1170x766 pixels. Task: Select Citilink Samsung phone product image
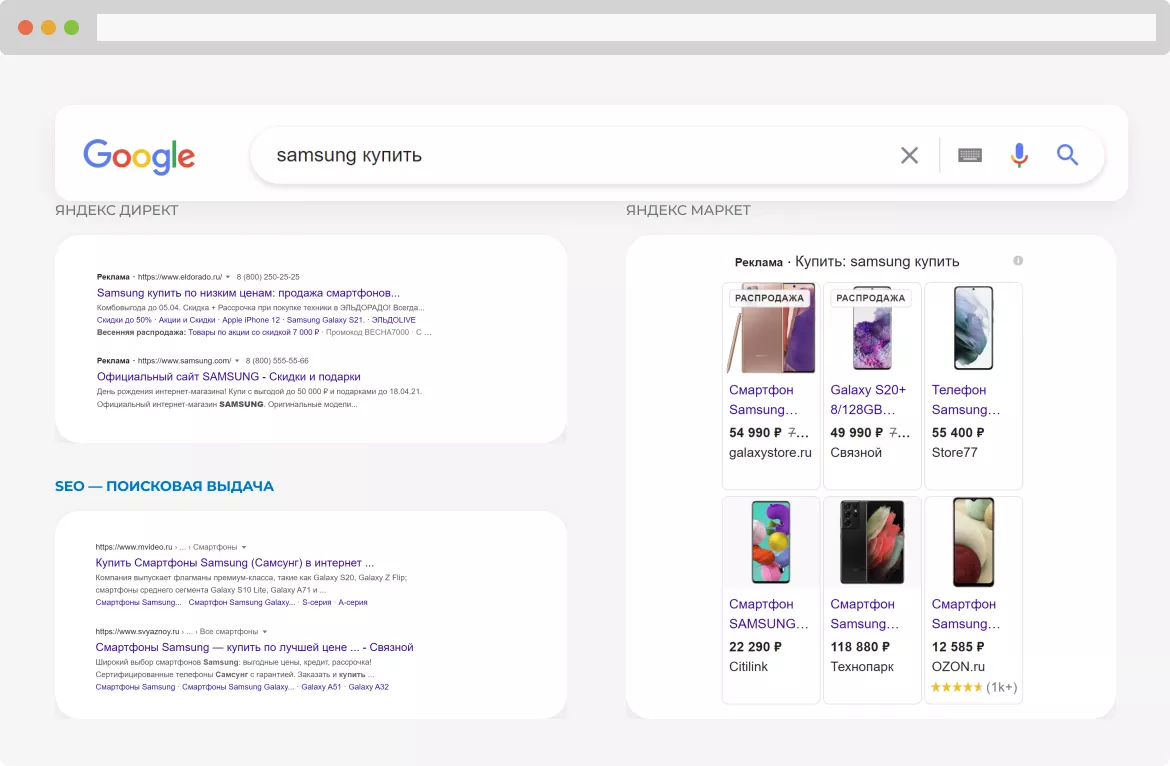[770, 542]
